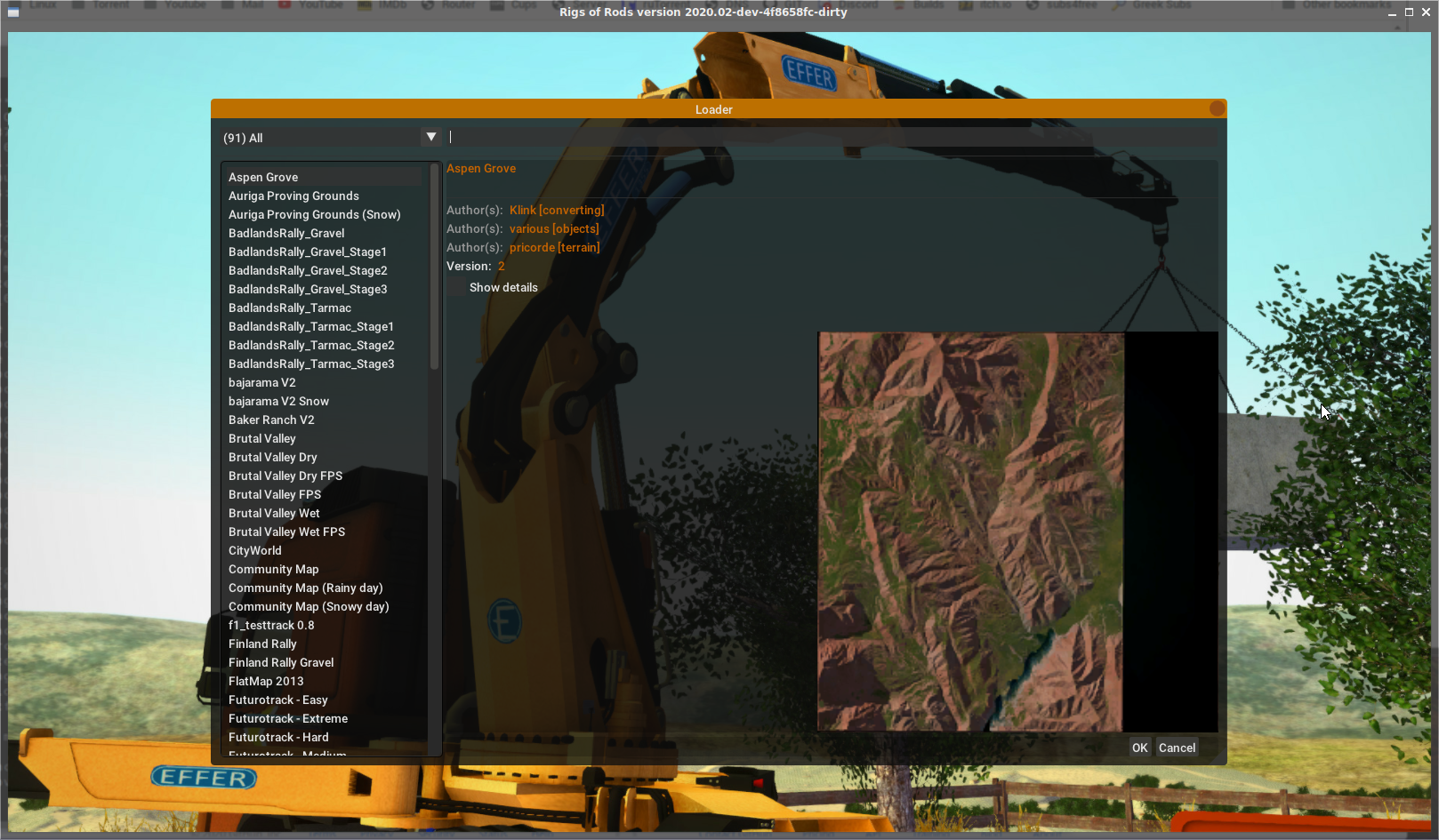Click the Aspen Grove terrain preview thumbnail
The image size is (1439, 840).
coord(1017,532)
